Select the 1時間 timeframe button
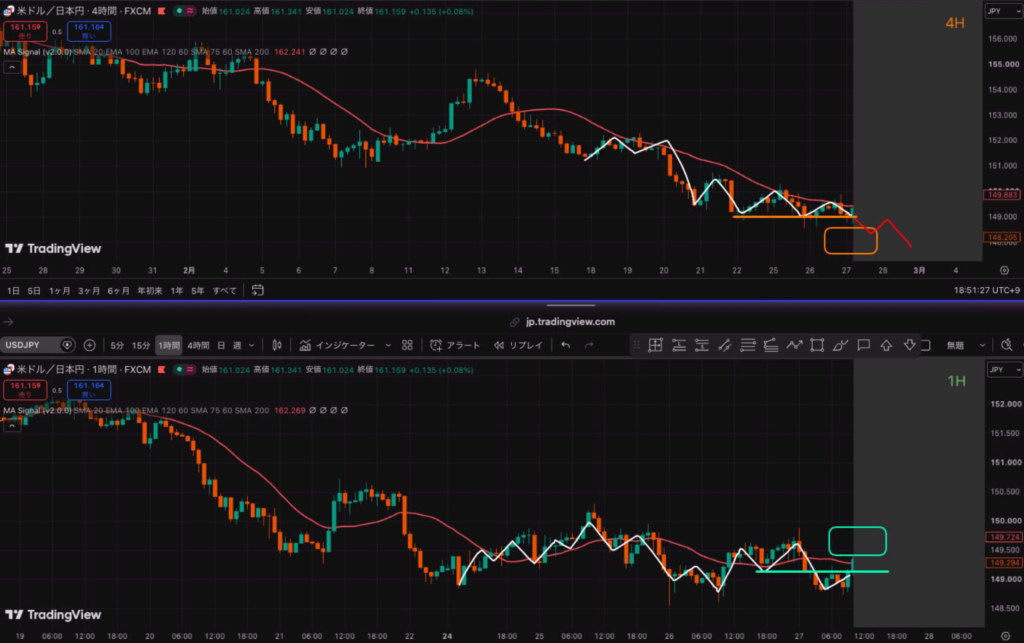1024x643 pixels. (x=168, y=345)
